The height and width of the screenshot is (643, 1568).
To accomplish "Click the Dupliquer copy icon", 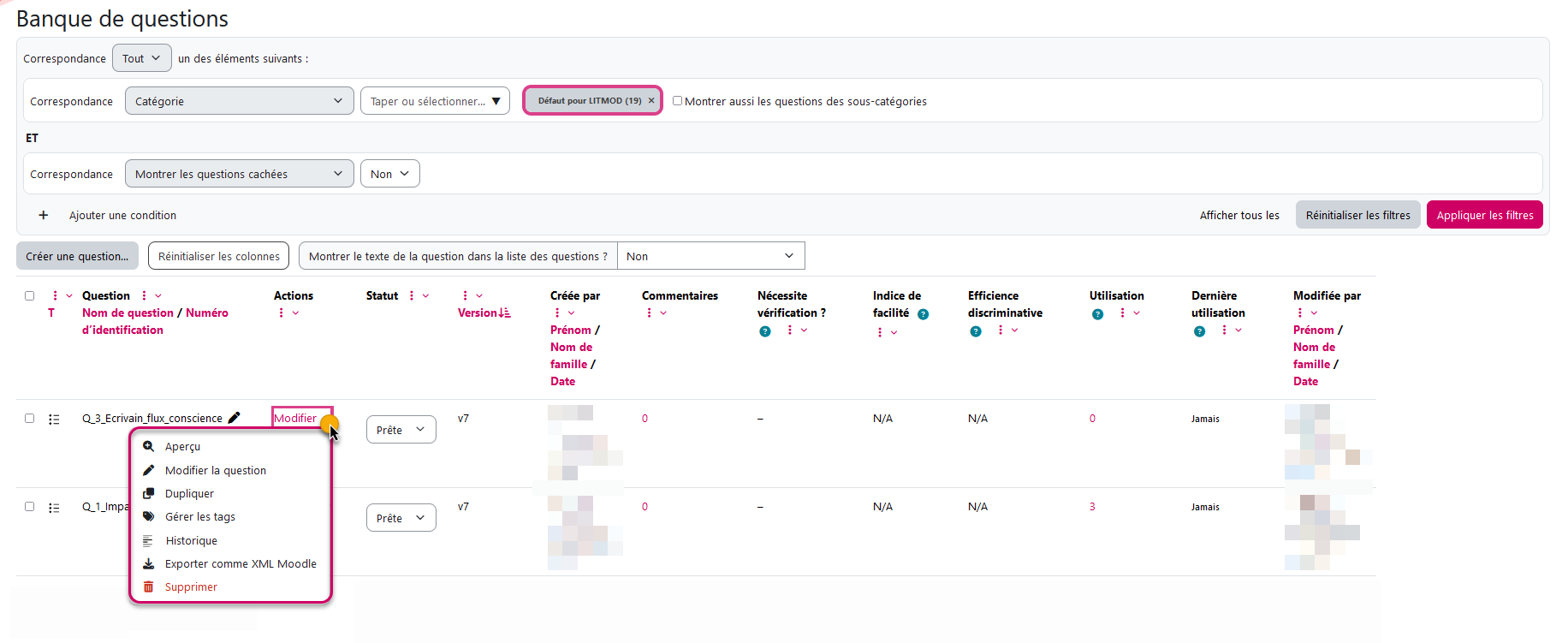I will (x=148, y=493).
